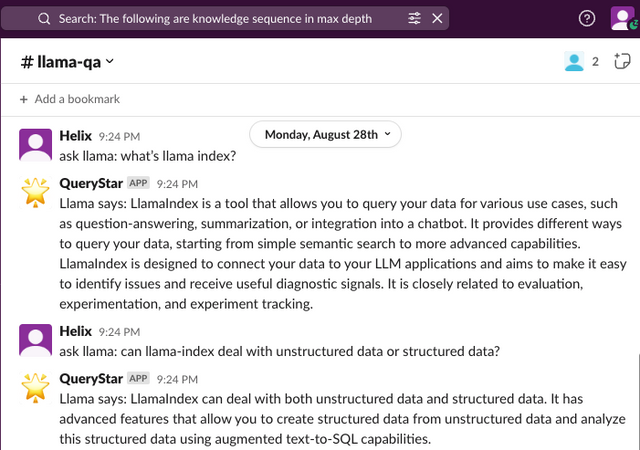Click QueryStar's name on the last reply
Viewport: 640px width, 450px height.
tap(91, 379)
